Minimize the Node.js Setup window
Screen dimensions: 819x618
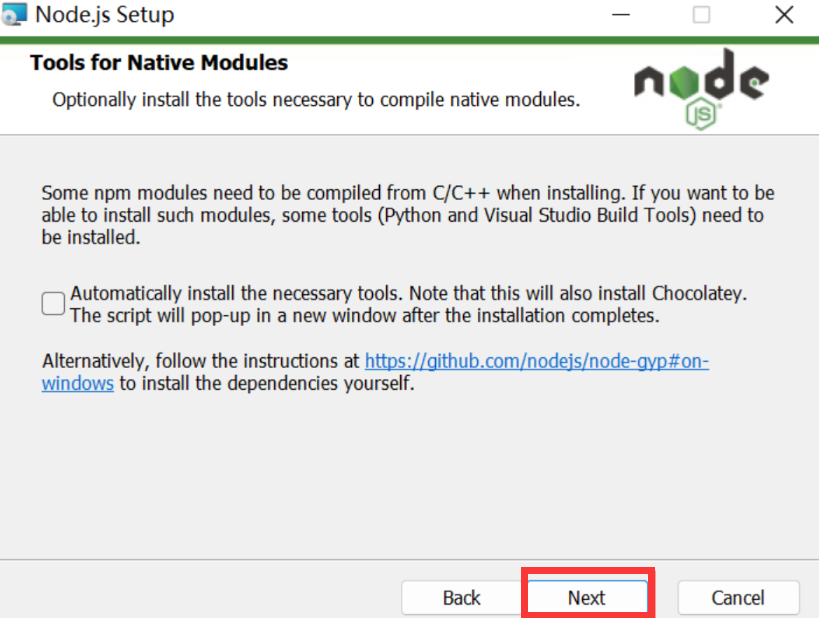[x=621, y=15]
